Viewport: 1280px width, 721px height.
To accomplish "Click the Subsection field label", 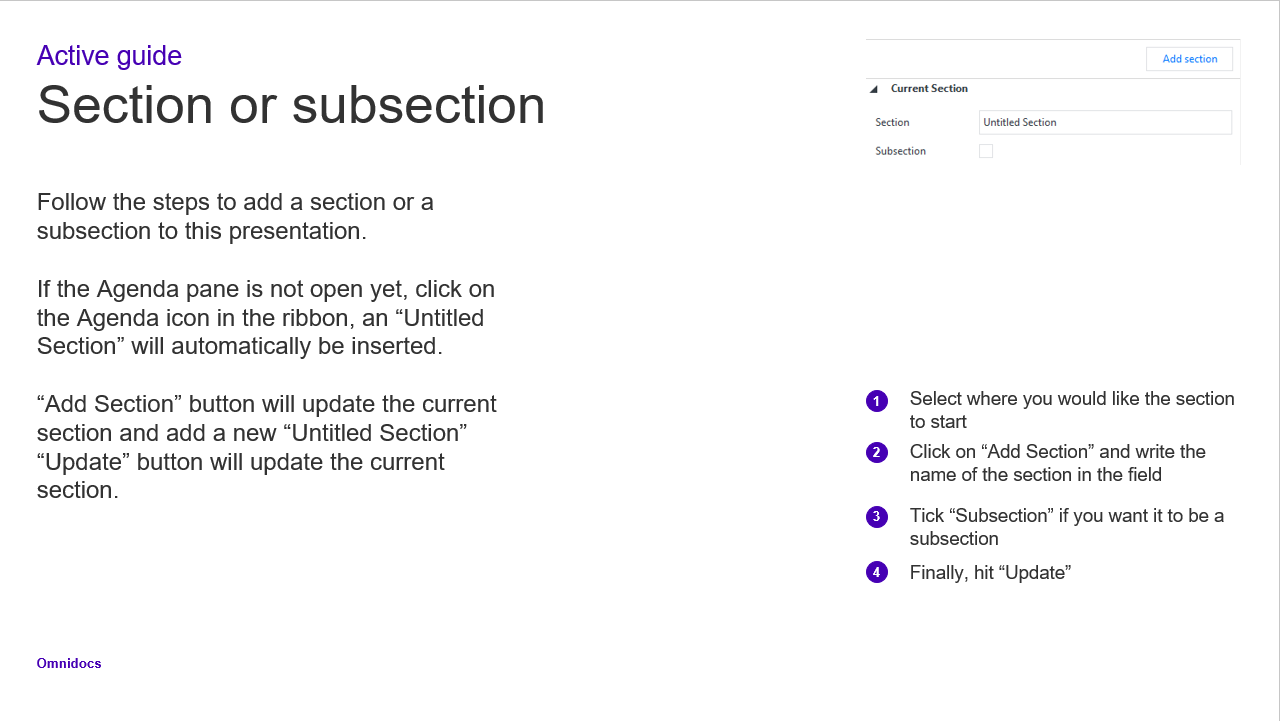I will (x=900, y=151).
